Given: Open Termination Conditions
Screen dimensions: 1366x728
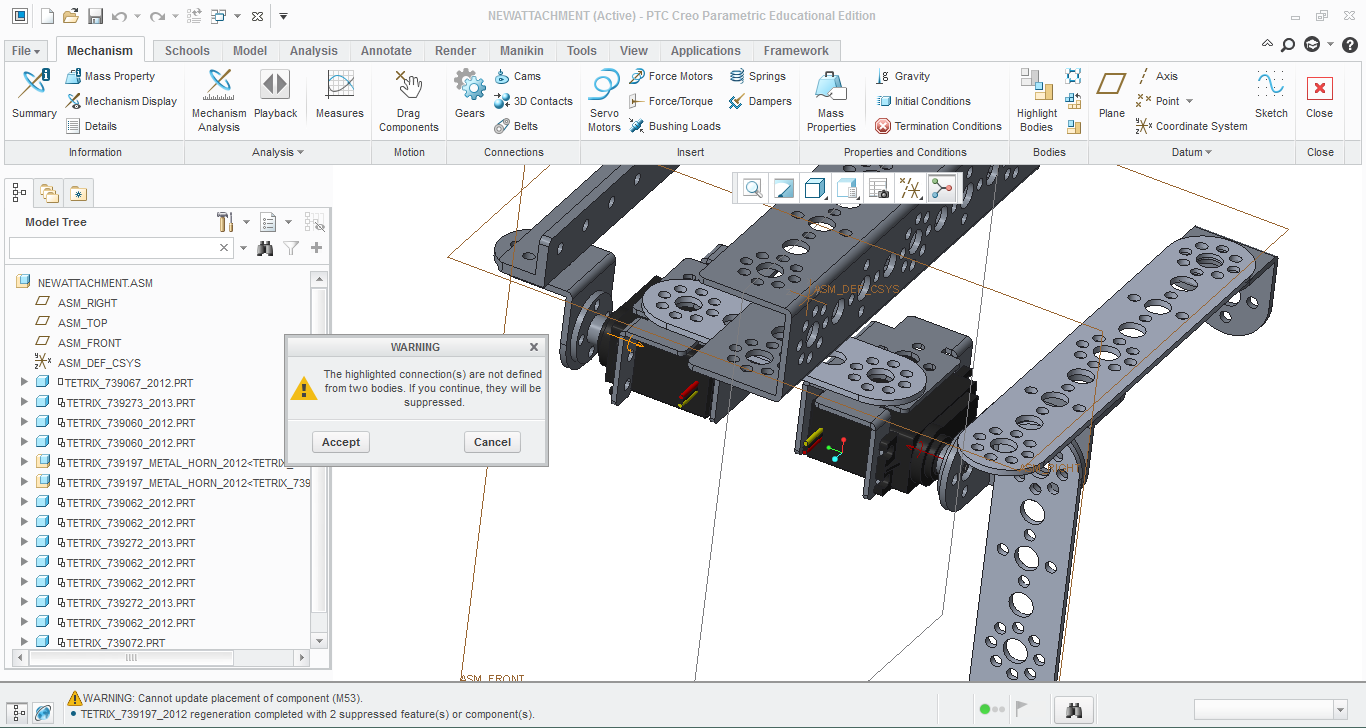Looking at the screenshot, I should [x=938, y=126].
